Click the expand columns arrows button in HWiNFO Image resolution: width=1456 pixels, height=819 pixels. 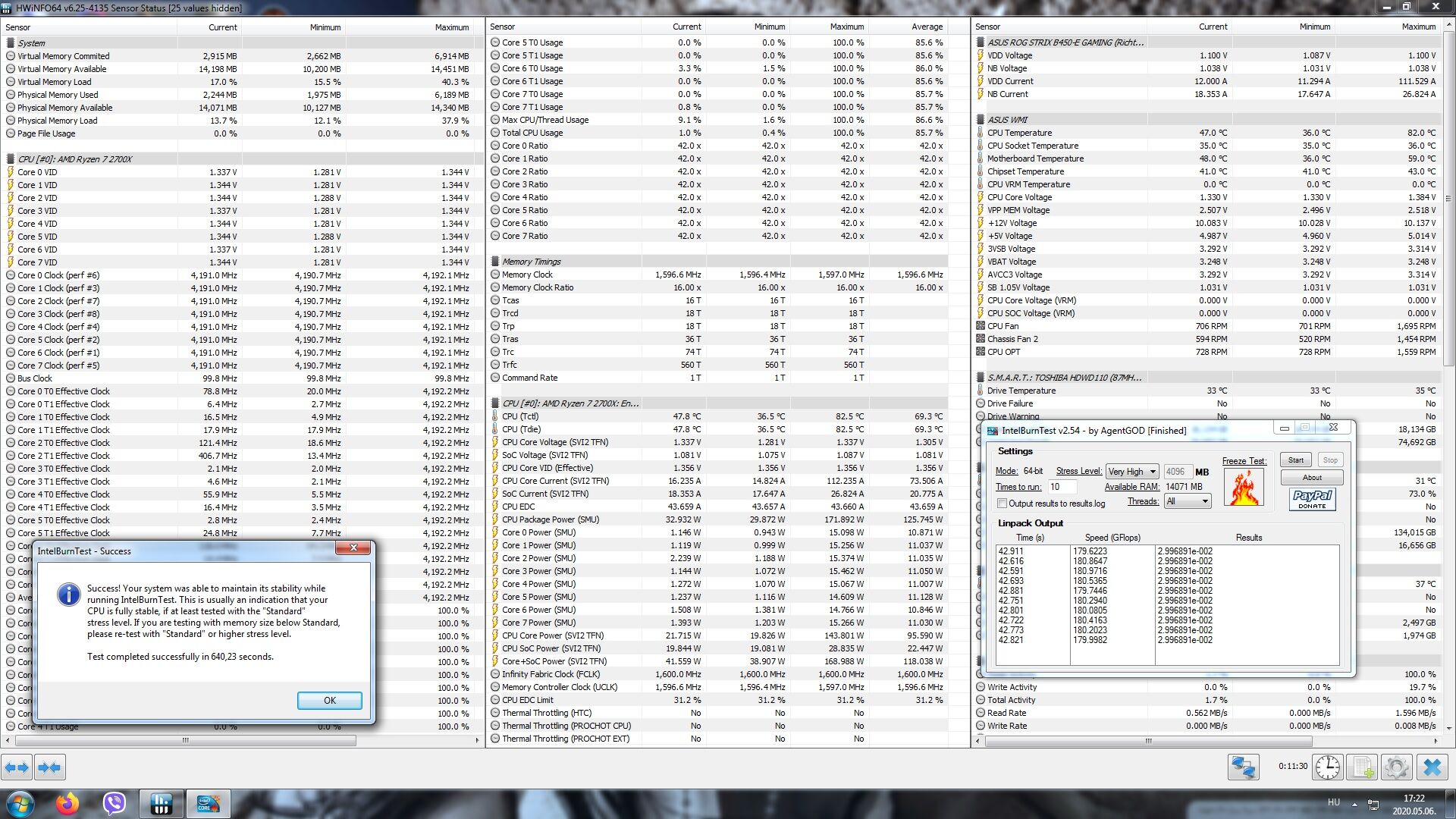[x=17, y=767]
